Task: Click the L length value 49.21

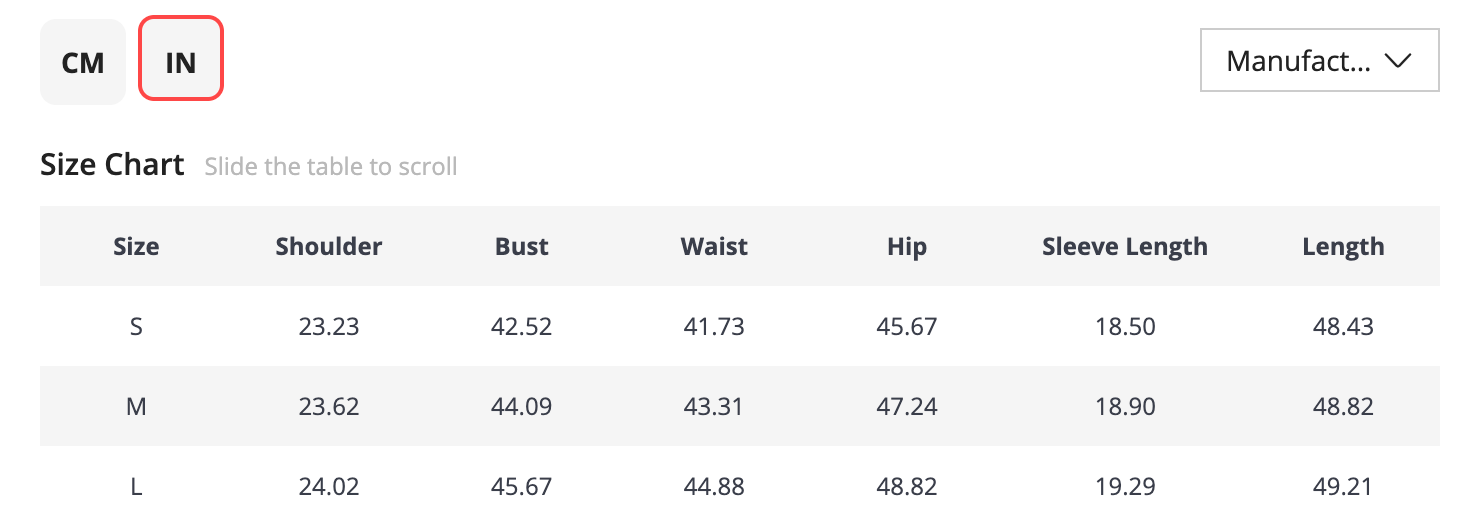Action: click(1343, 486)
